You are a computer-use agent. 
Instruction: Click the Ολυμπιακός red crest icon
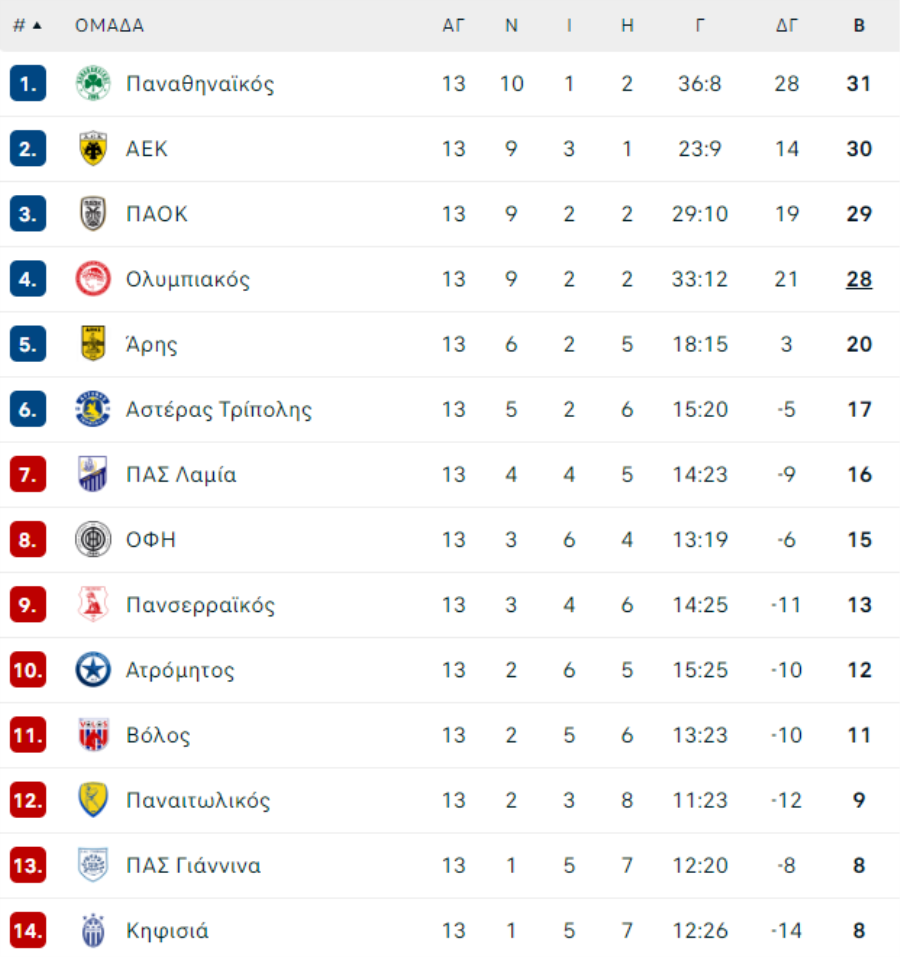point(93,279)
